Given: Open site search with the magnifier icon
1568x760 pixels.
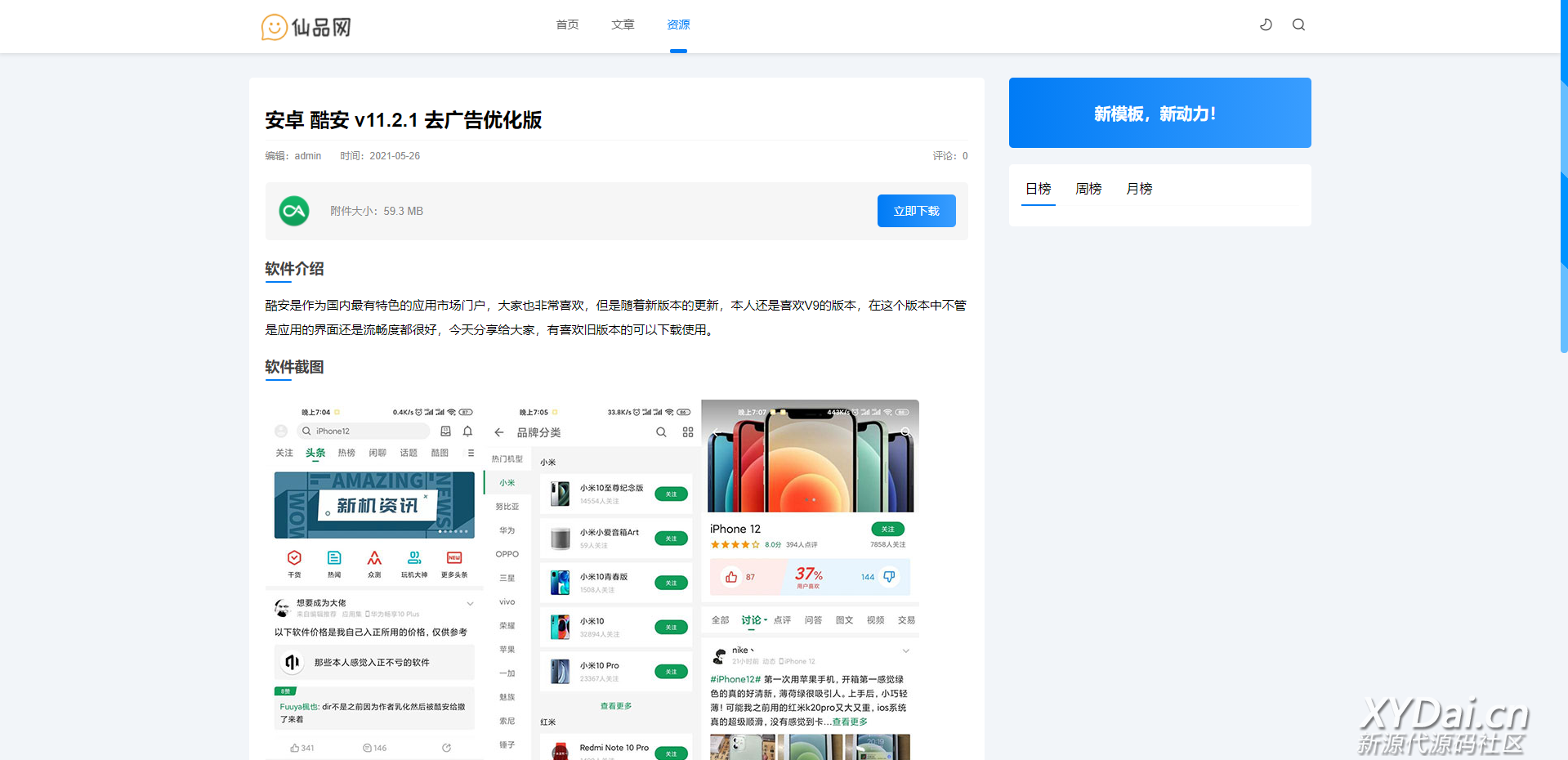Looking at the screenshot, I should coord(1298,25).
